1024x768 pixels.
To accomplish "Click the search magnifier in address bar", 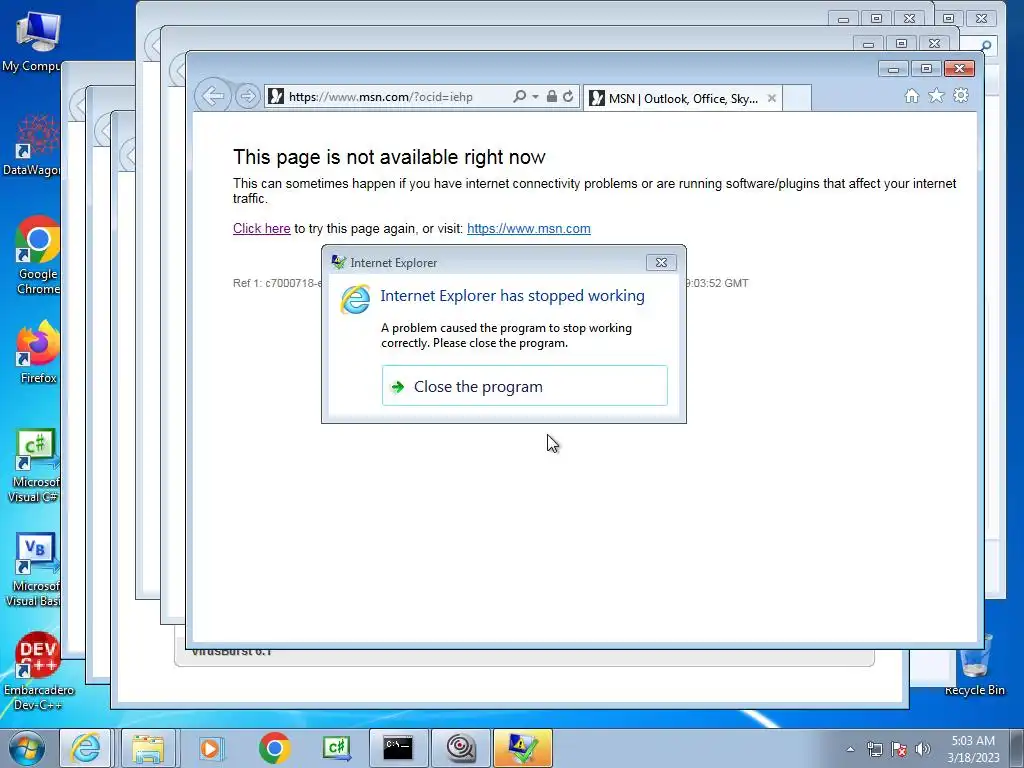I will point(519,97).
